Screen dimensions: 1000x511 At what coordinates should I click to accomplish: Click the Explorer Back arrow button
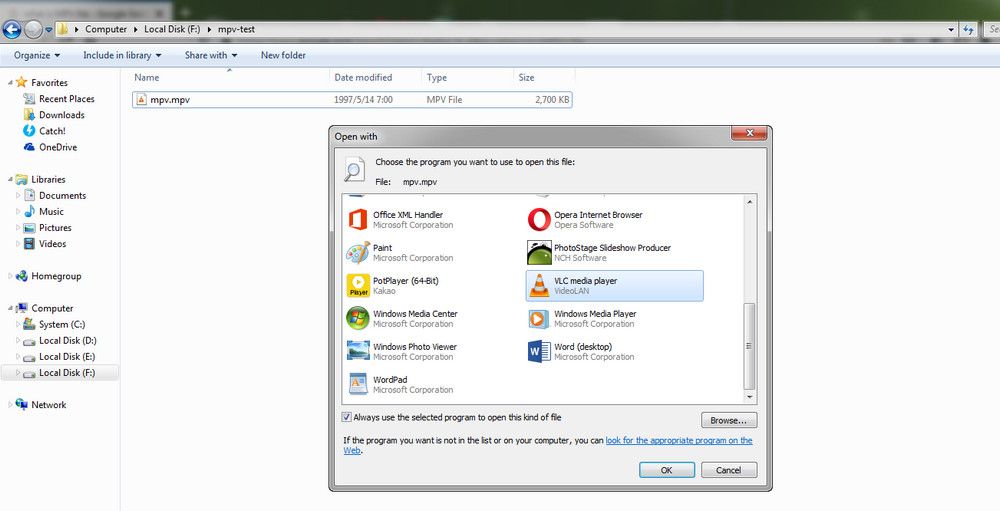[x=12, y=29]
